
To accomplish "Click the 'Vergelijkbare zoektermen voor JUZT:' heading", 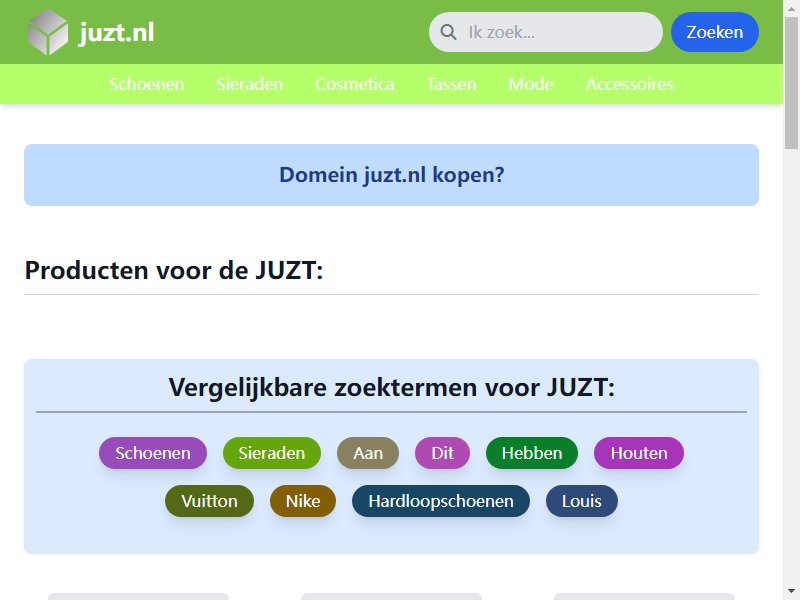I will point(391,387).
